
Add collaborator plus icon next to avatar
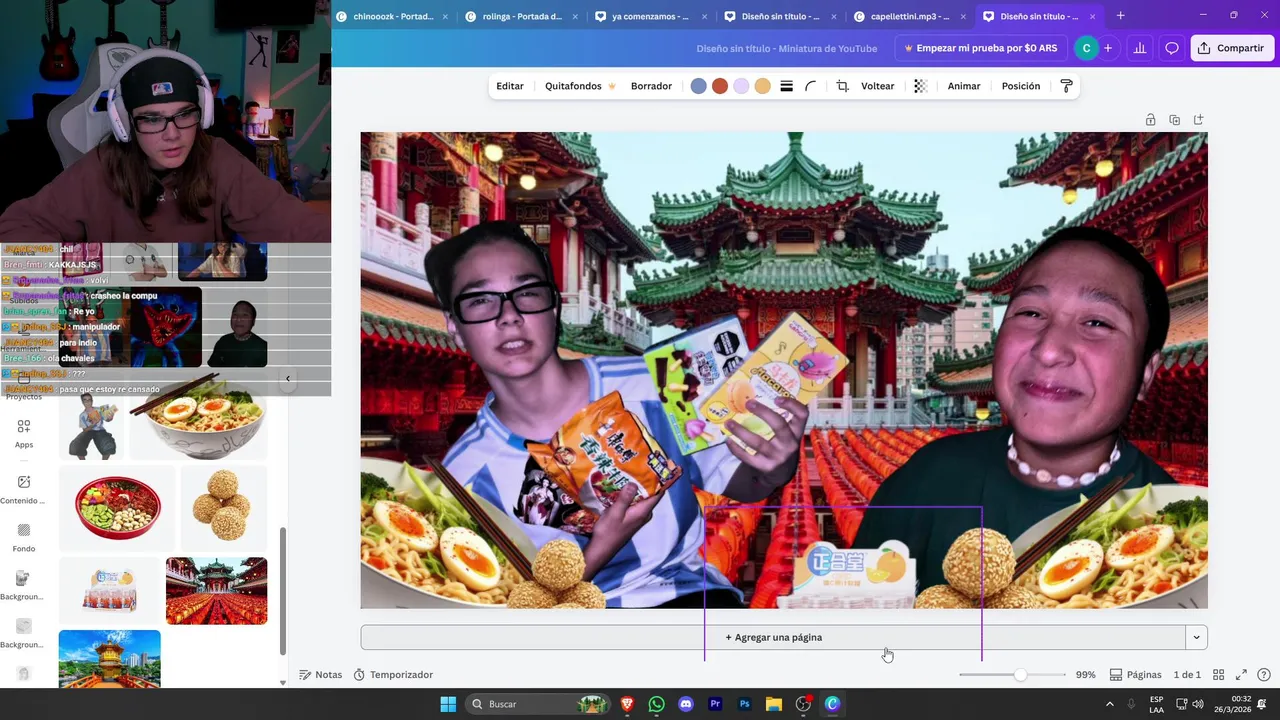pyautogui.click(x=1108, y=48)
